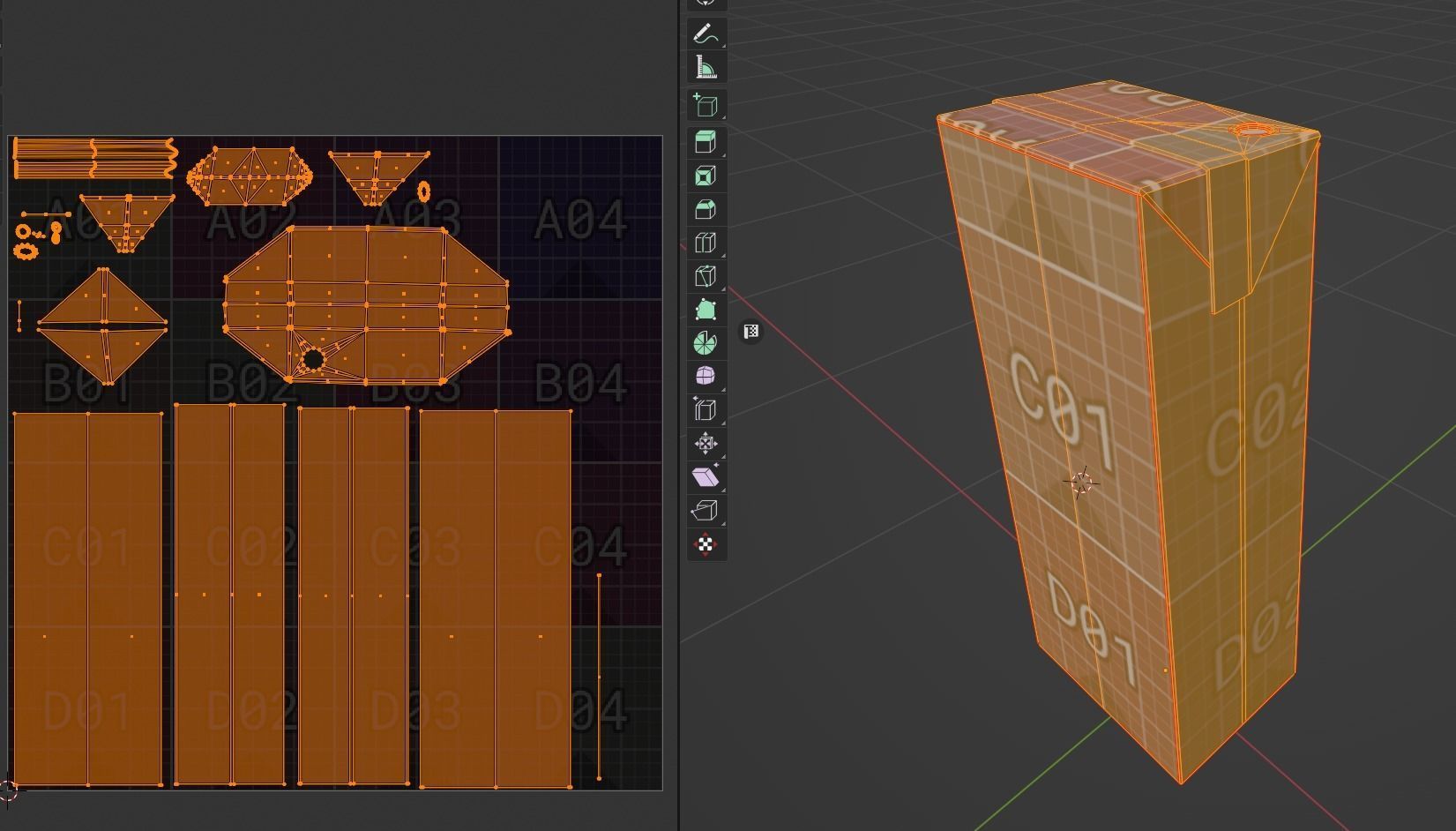Choose the Shear tool
Viewport: 1456px width, 831px height.
(x=706, y=476)
